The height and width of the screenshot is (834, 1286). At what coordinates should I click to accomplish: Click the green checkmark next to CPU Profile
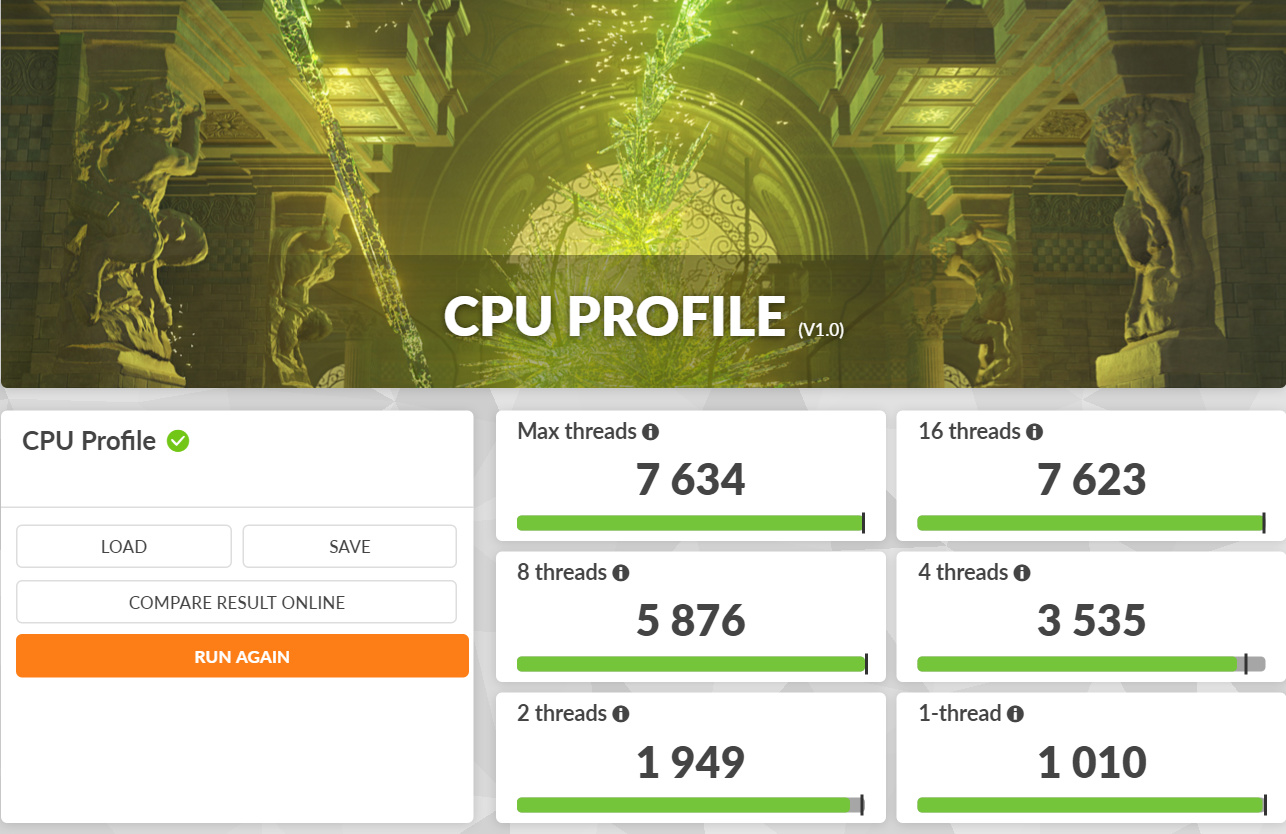[x=178, y=440]
